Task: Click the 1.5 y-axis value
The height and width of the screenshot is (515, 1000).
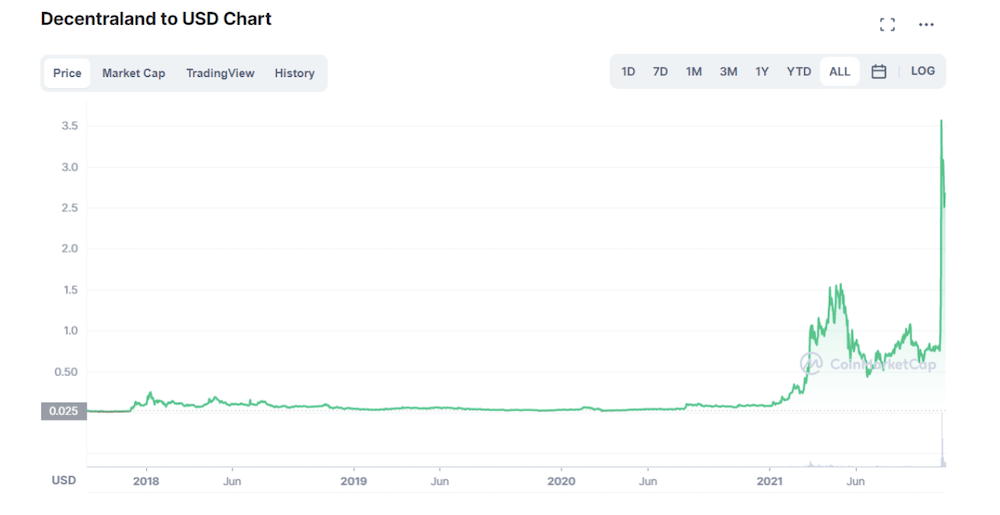Action: (x=70, y=290)
